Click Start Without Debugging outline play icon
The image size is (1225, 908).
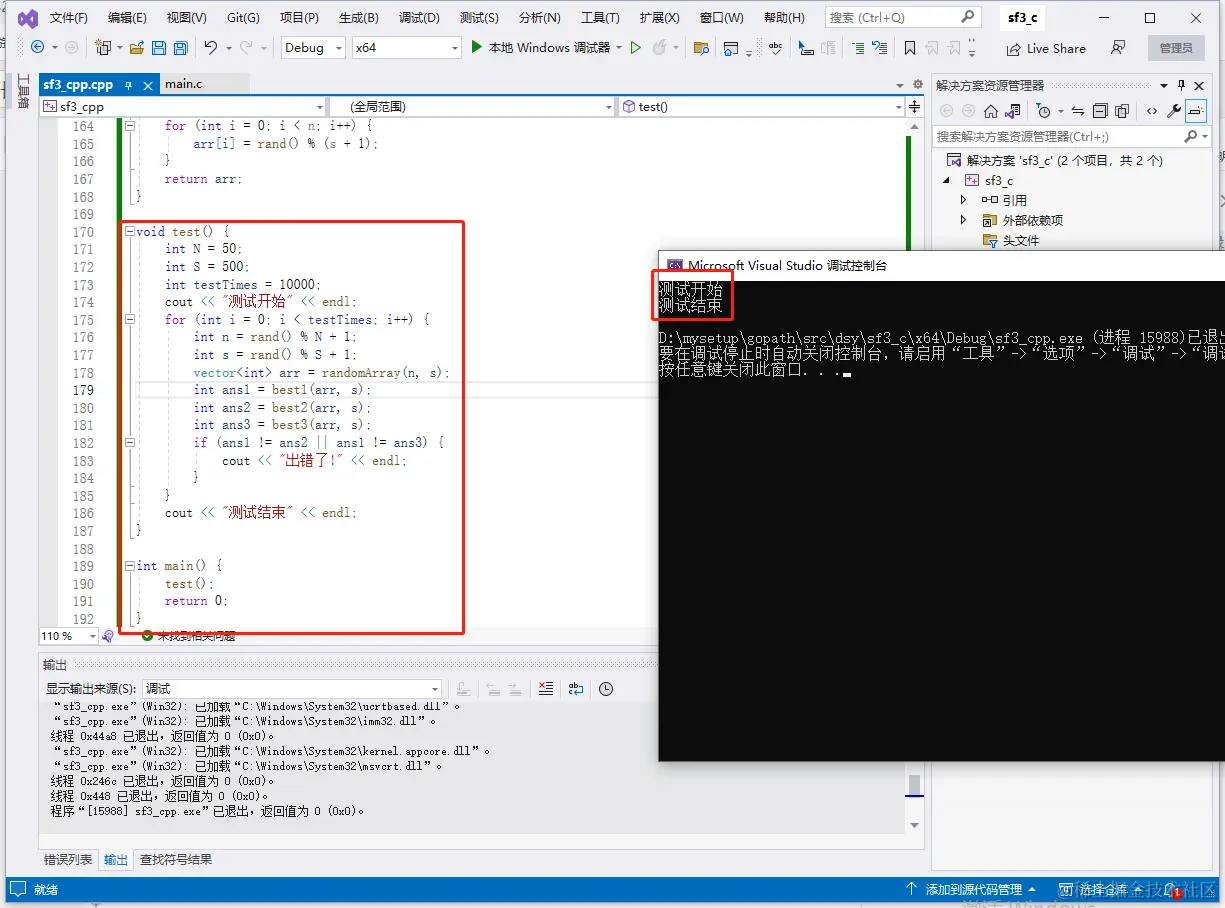click(x=635, y=47)
